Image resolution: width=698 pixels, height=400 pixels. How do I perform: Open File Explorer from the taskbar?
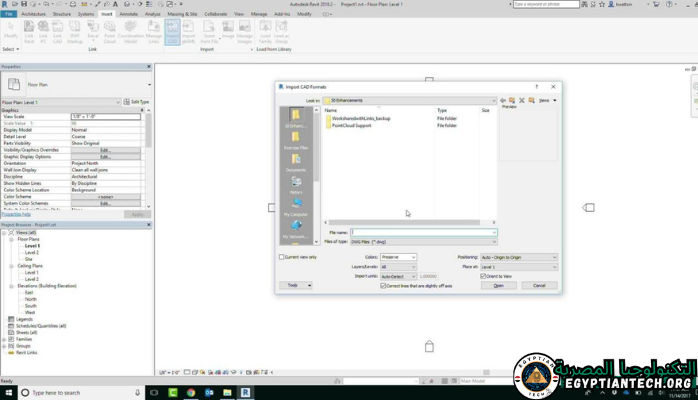coord(227,392)
